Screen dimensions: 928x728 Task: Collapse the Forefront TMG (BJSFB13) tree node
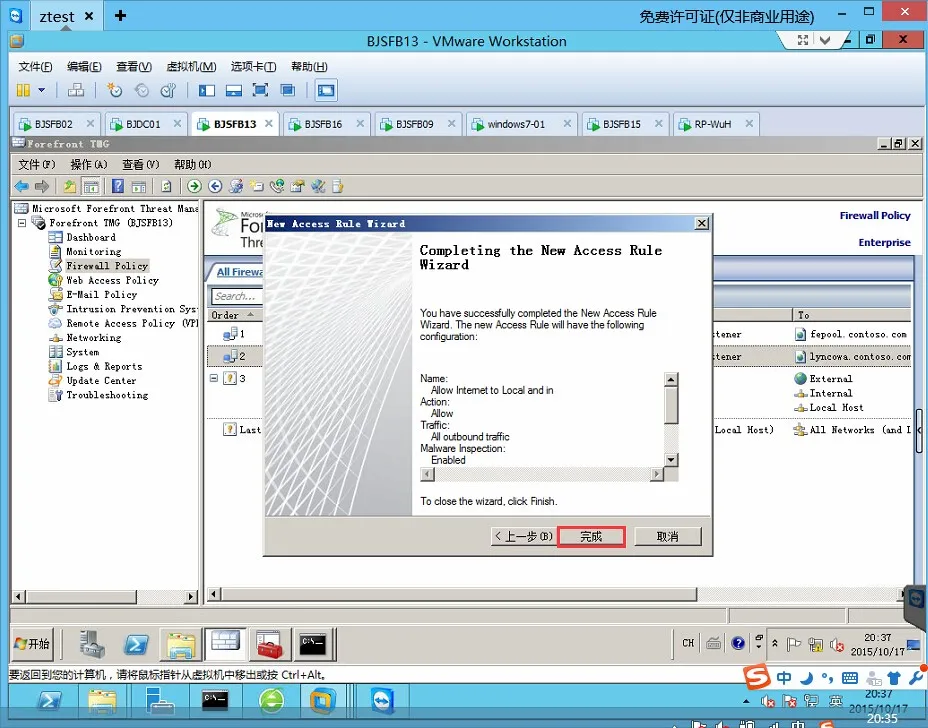22,223
